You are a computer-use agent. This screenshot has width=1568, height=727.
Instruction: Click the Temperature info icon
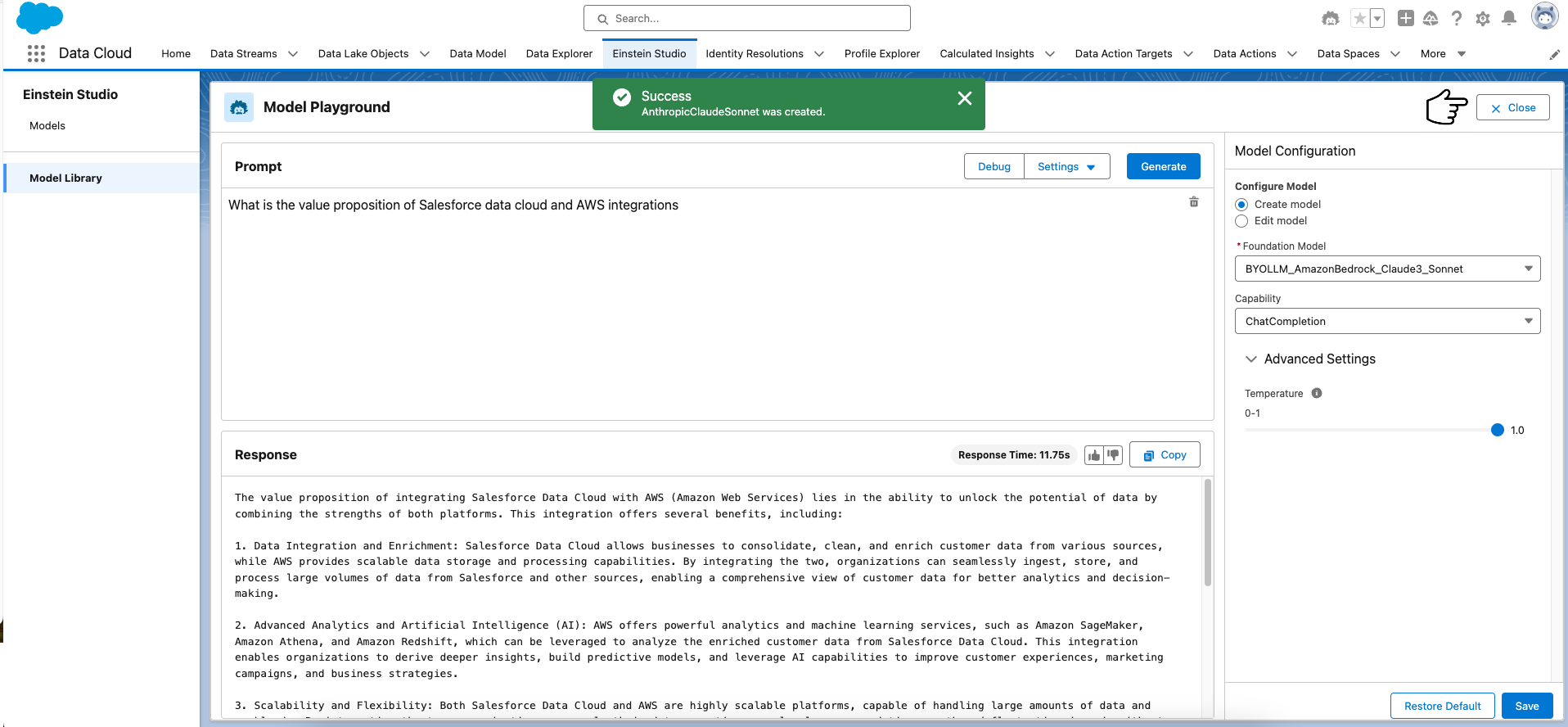(1317, 393)
